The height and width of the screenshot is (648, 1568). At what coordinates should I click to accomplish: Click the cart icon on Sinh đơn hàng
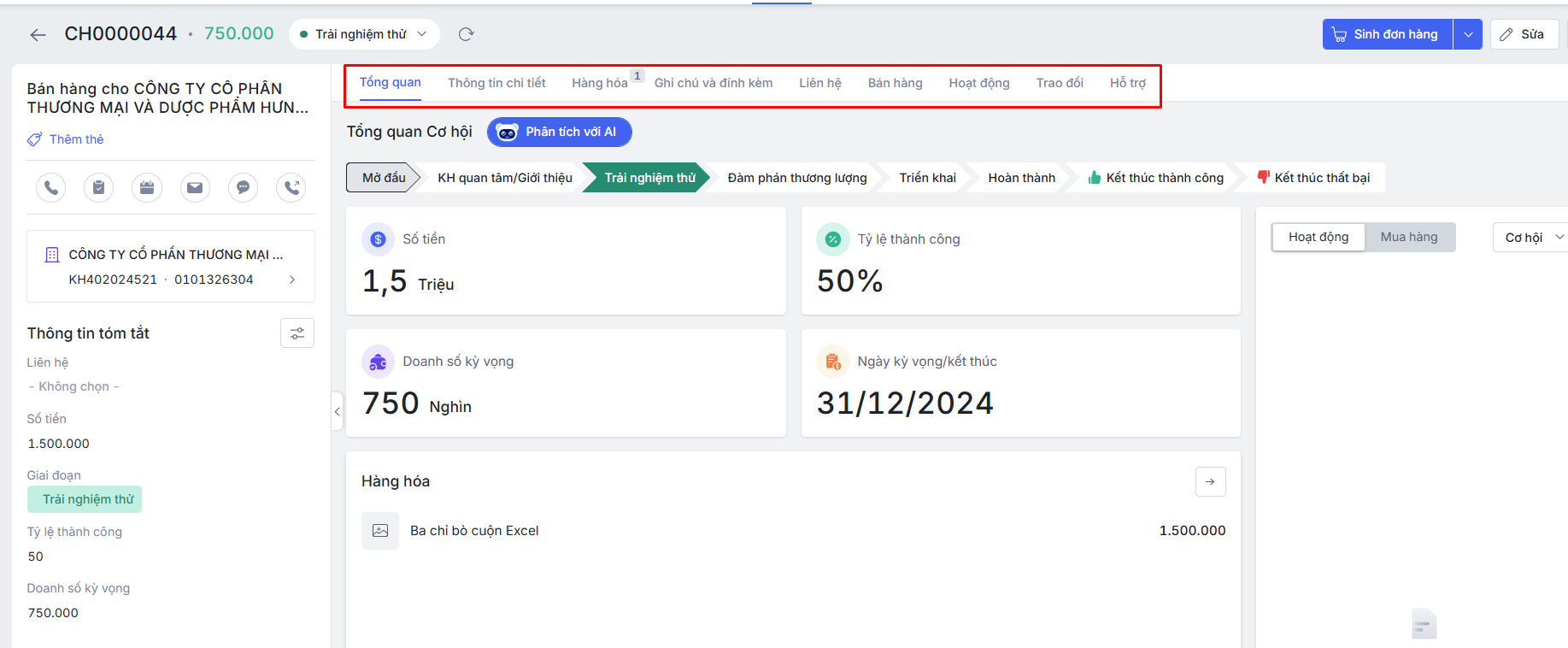(x=1339, y=34)
